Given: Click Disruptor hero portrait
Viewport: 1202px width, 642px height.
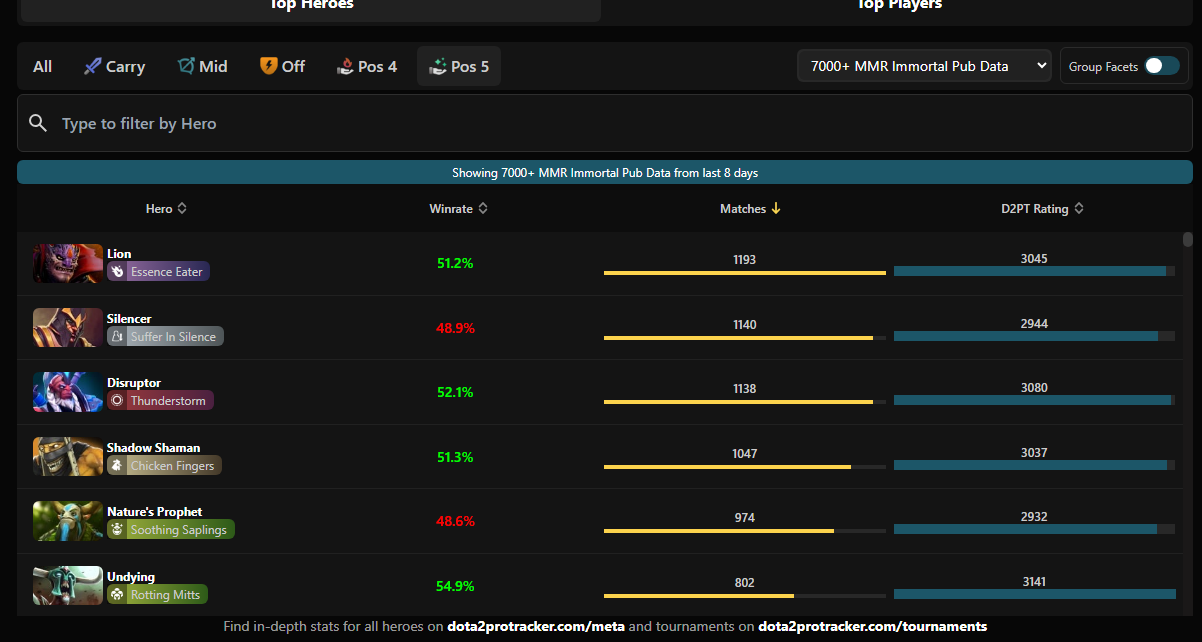Looking at the screenshot, I should tap(68, 392).
